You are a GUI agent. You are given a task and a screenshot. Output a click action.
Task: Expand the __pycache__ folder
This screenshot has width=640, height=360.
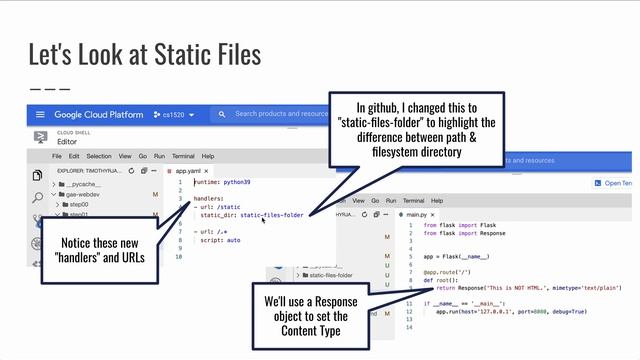click(54, 184)
